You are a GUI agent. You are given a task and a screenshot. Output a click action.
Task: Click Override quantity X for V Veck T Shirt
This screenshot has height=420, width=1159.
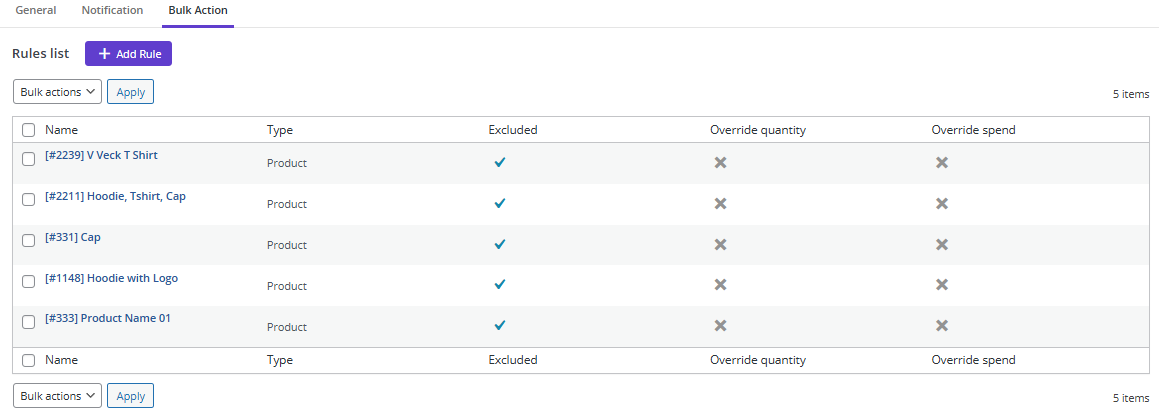(720, 162)
